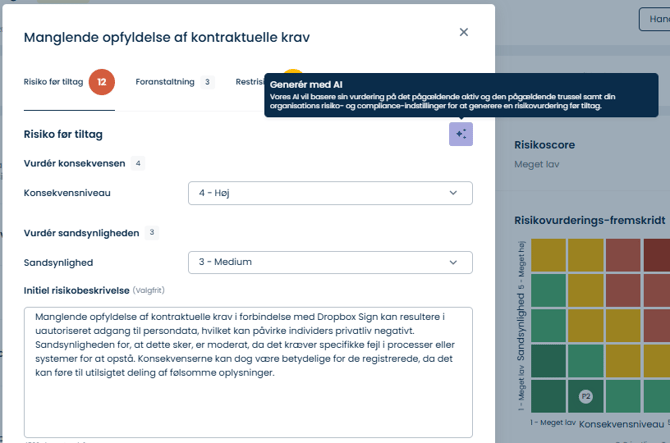Open the partially hidden Restrisiko tab

click(250, 82)
